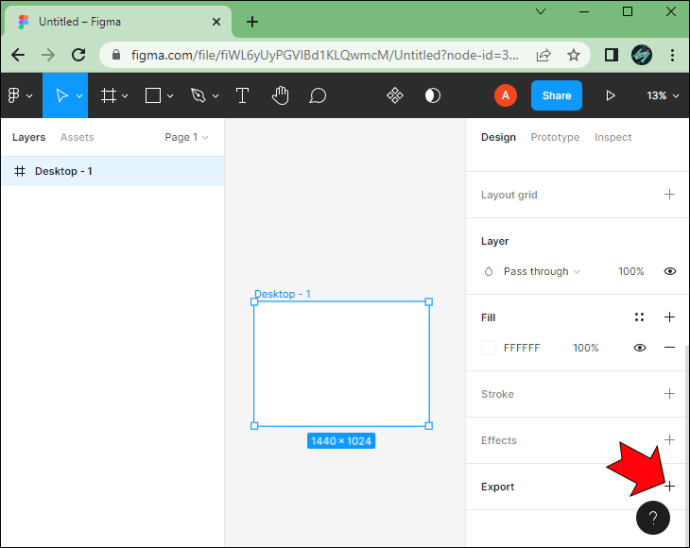Click the Export section label
Screen dimensions: 690x548
tap(497, 486)
